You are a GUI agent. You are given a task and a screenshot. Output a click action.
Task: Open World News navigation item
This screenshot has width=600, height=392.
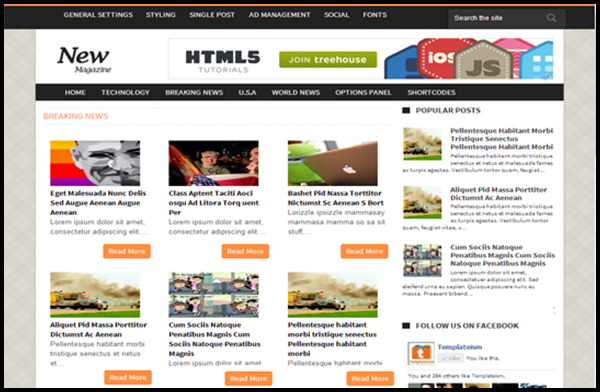(x=295, y=92)
